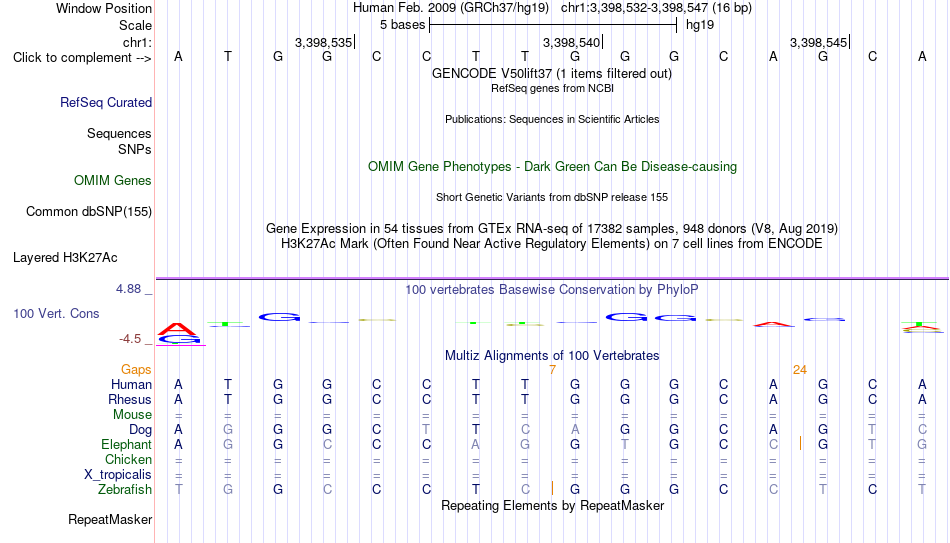Click the orange gap count 7
Viewport: 950px width, 543px height.
(553, 370)
